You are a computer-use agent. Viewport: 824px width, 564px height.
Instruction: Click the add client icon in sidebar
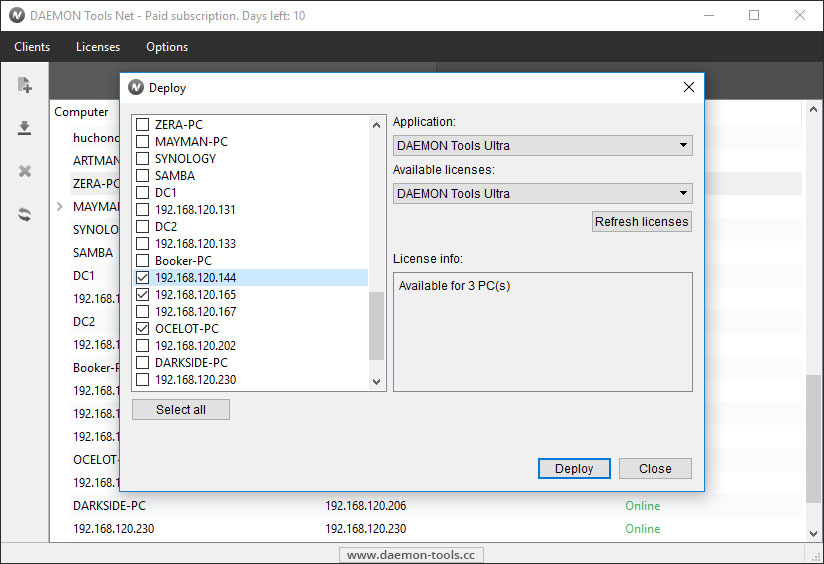(x=25, y=85)
